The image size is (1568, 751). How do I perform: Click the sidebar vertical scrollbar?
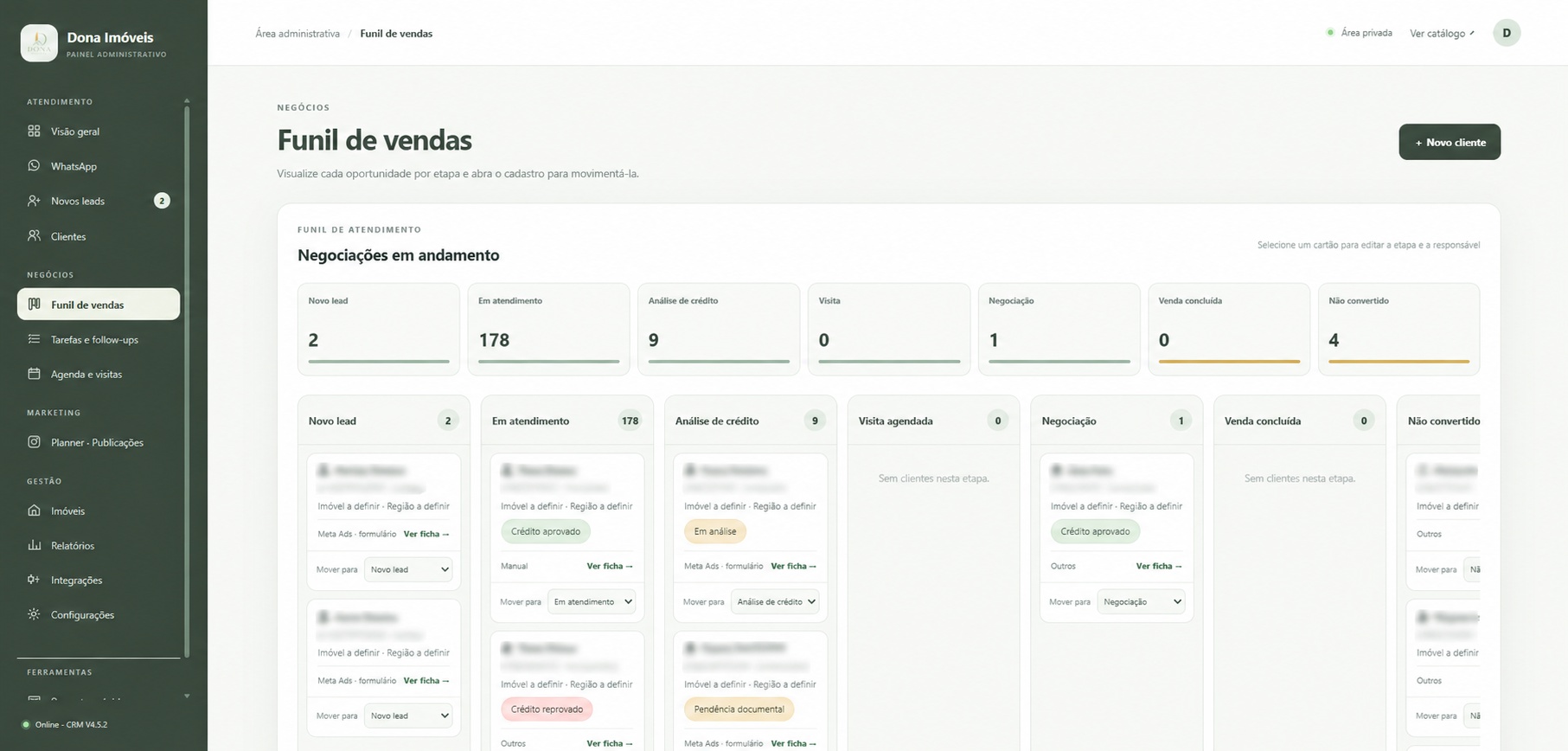point(187,381)
